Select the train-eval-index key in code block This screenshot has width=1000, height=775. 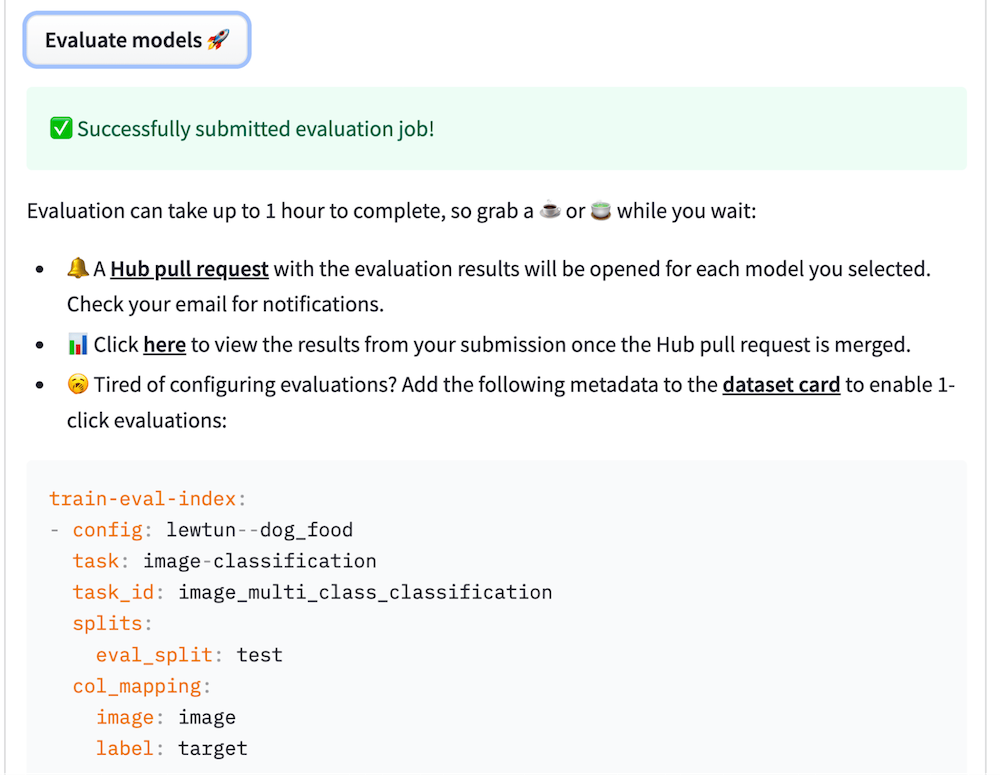[x=142, y=498]
